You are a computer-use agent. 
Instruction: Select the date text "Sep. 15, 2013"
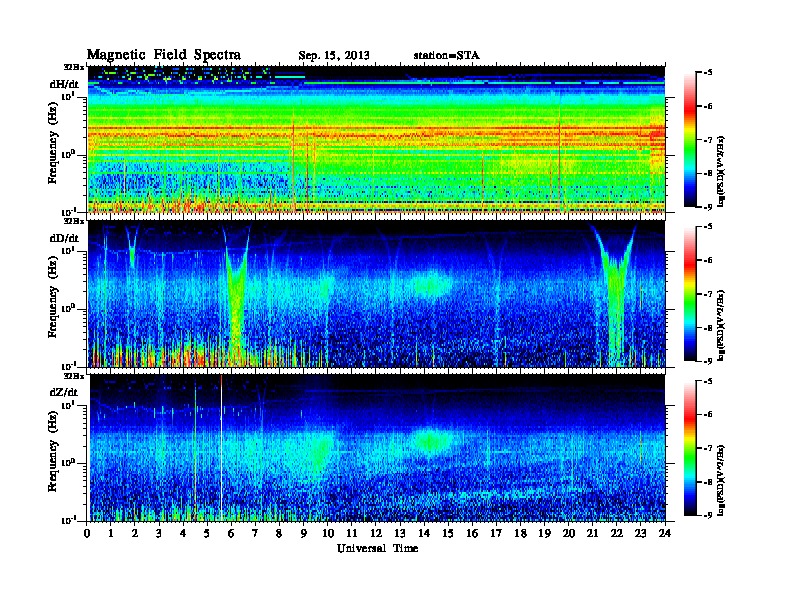334,56
